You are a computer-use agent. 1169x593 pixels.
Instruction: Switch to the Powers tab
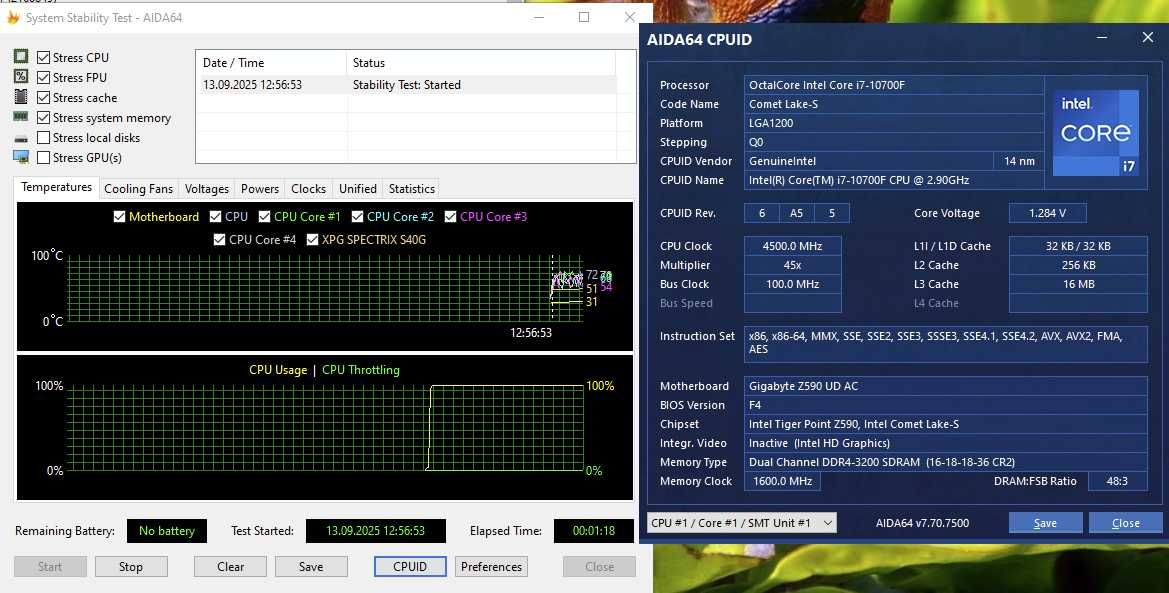coord(259,189)
